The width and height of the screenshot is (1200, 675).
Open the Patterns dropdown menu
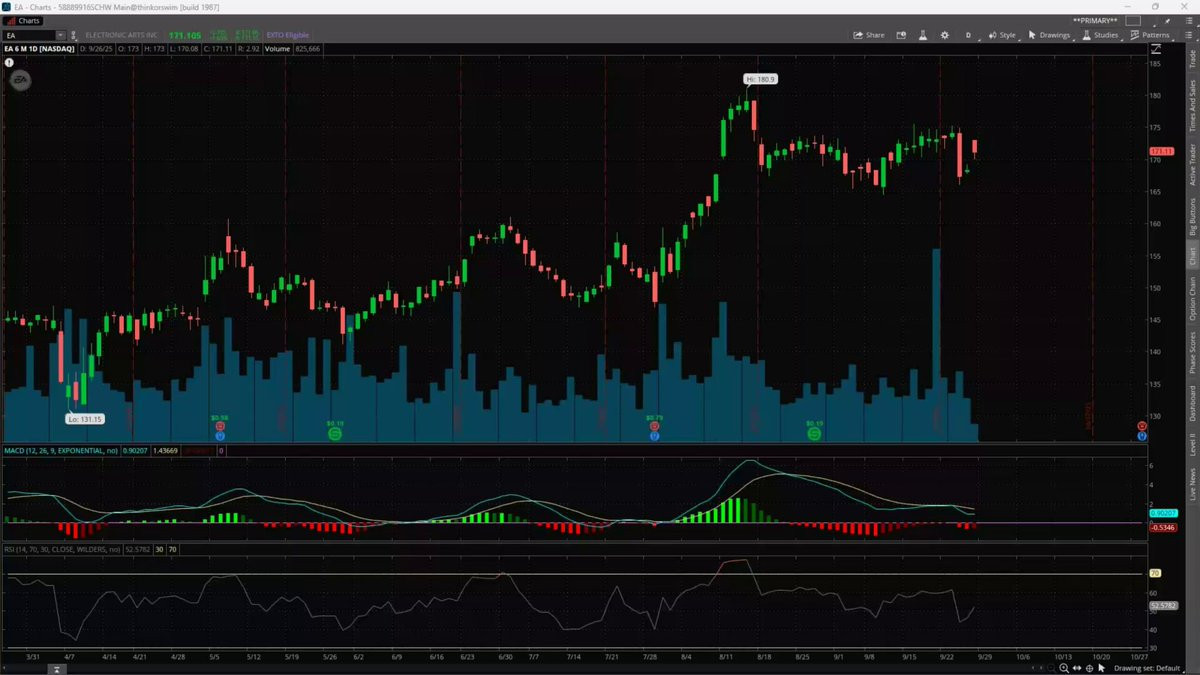pyautogui.click(x=1150, y=35)
